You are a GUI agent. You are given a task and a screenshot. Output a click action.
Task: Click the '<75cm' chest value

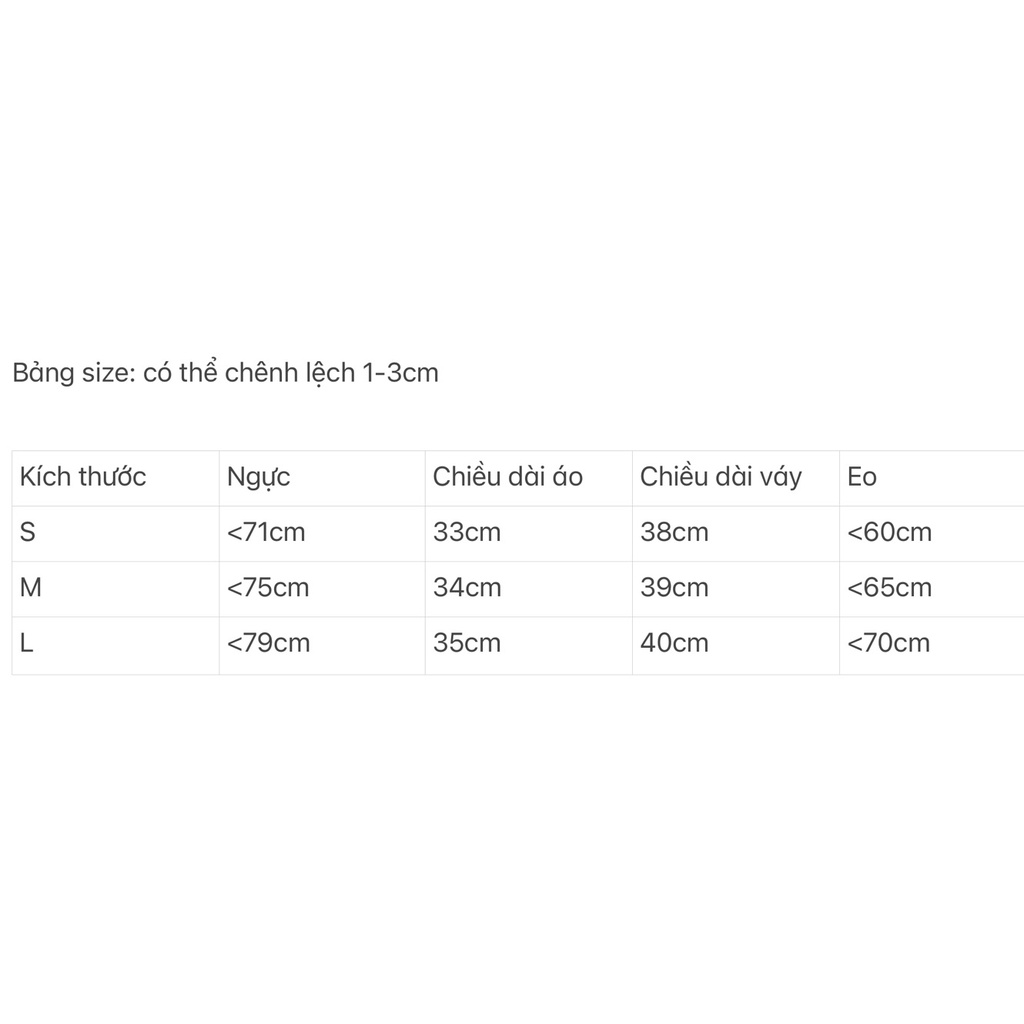pos(268,587)
